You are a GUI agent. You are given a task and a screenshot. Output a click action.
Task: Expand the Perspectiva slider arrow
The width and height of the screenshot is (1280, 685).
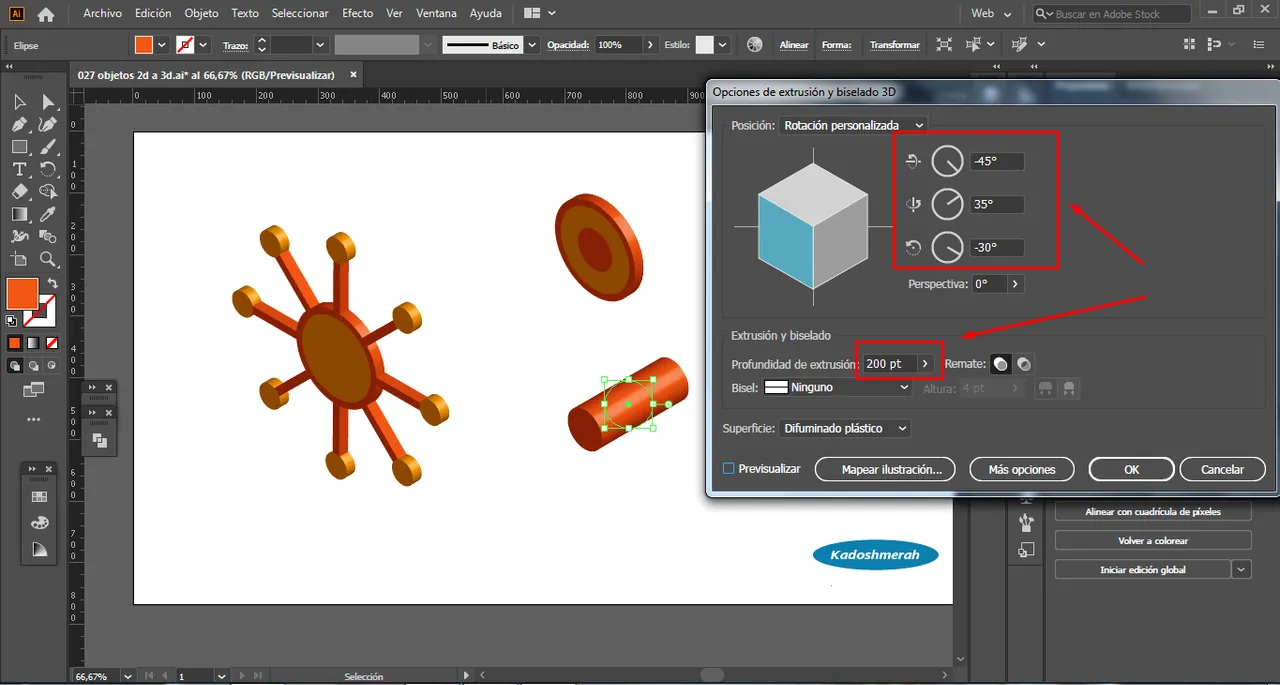coord(1015,284)
